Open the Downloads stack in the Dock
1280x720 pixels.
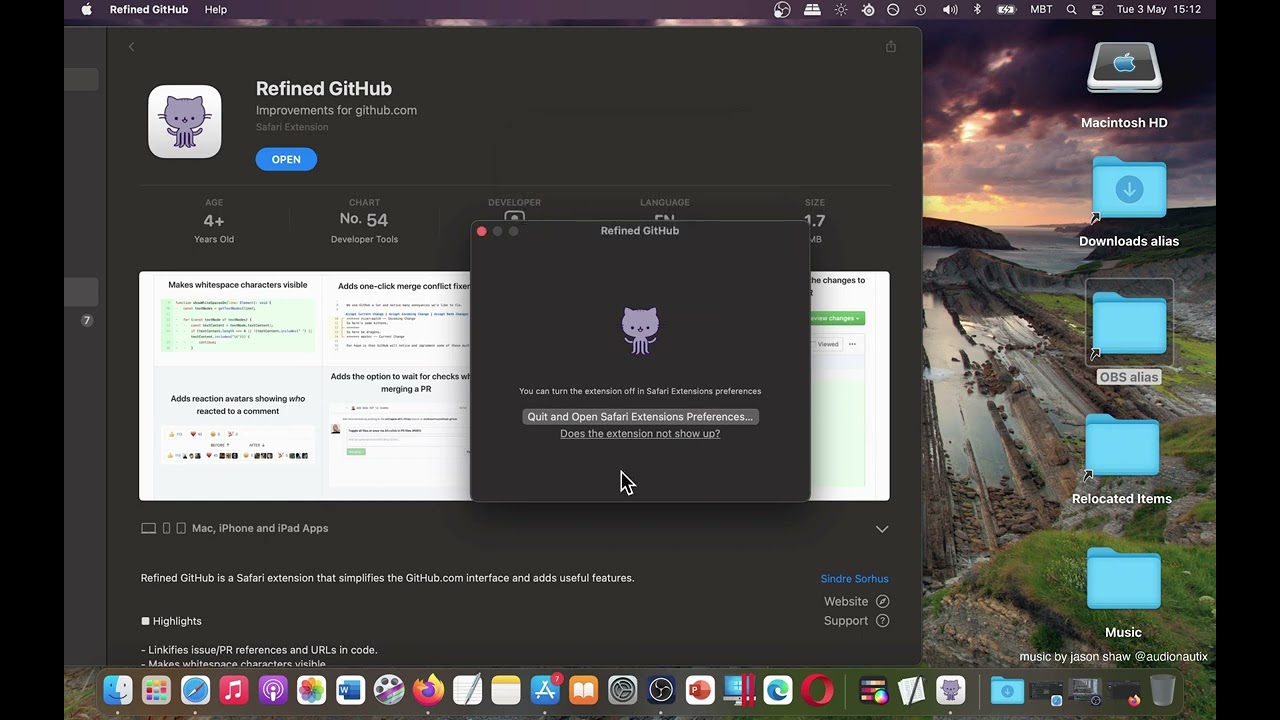click(1007, 690)
